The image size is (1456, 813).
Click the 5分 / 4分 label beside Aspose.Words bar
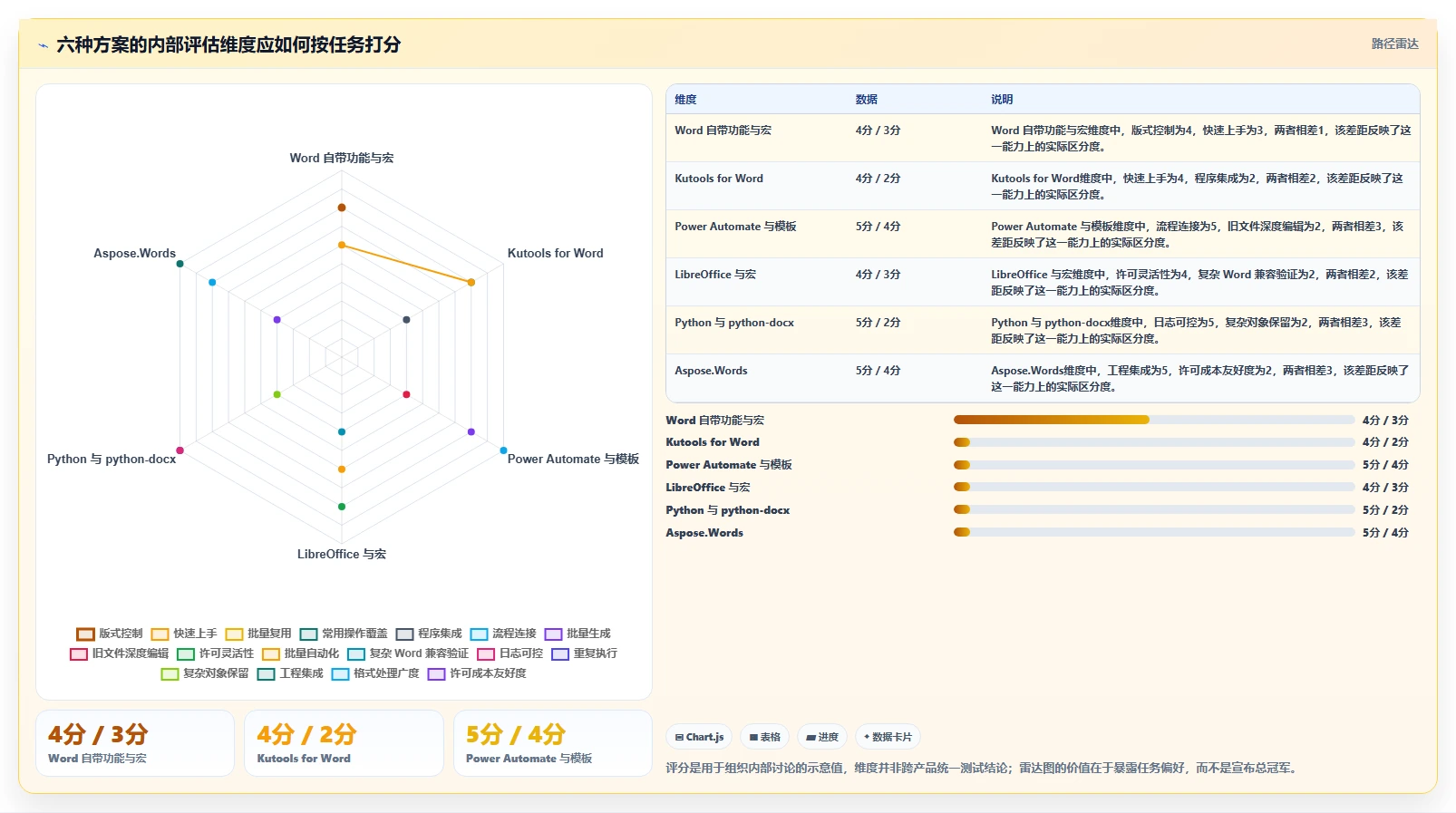click(x=1385, y=533)
